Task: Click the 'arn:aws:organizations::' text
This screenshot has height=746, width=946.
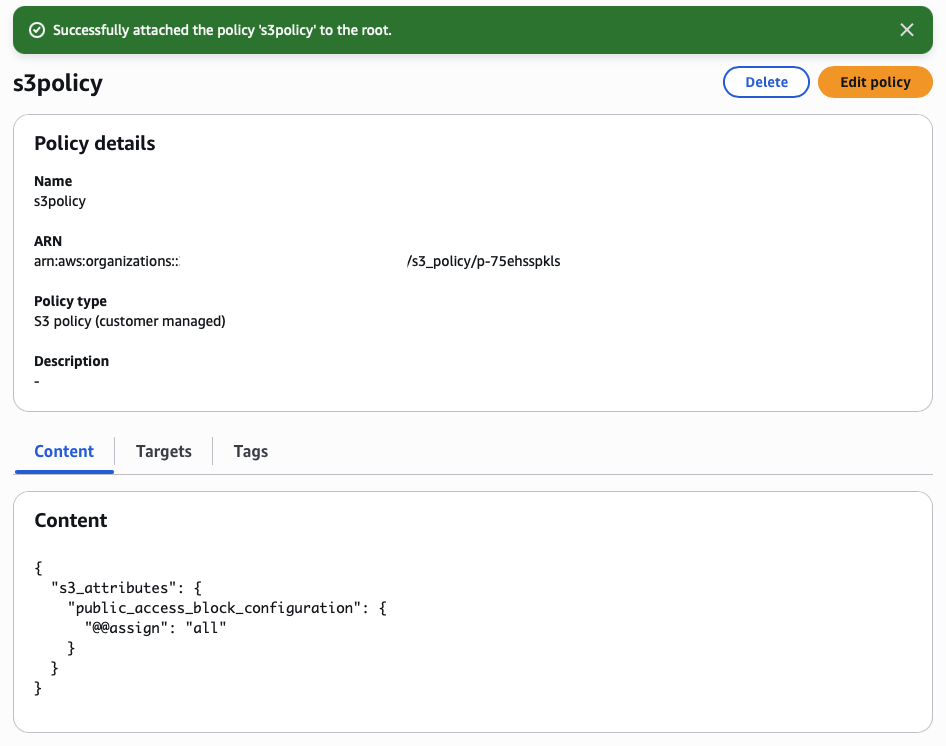Action: tap(113, 261)
